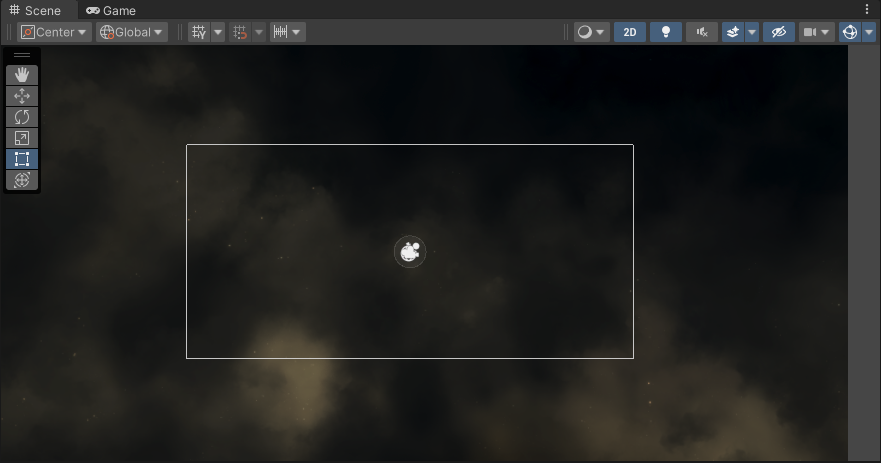Select the Hand (View) tool
This screenshot has width=881, height=463.
pyautogui.click(x=22, y=75)
